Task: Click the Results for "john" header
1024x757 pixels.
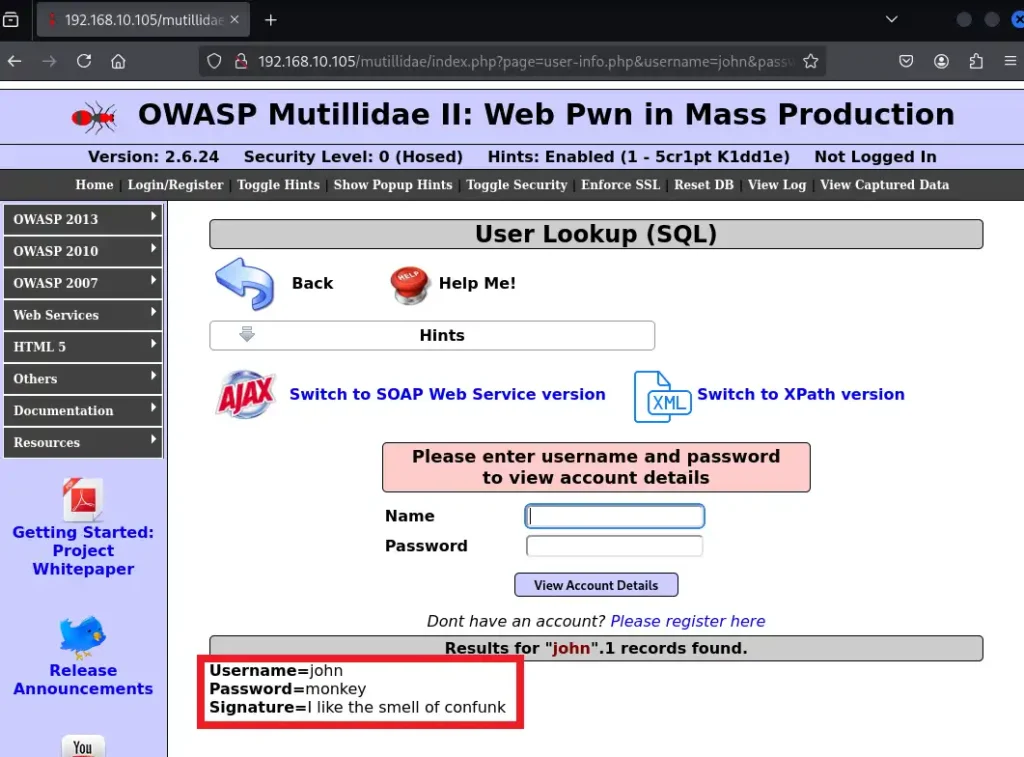Action: pos(596,648)
